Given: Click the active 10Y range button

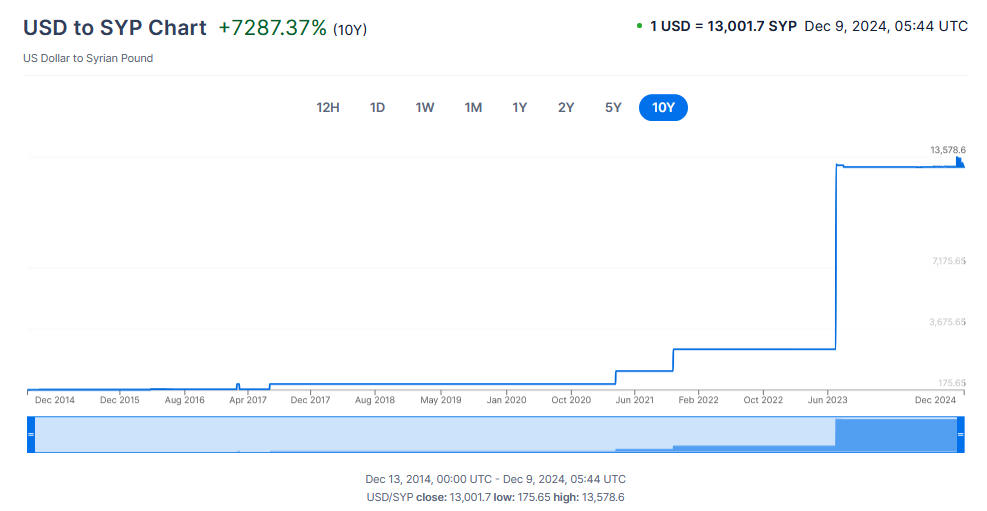Looking at the screenshot, I should (x=663, y=107).
